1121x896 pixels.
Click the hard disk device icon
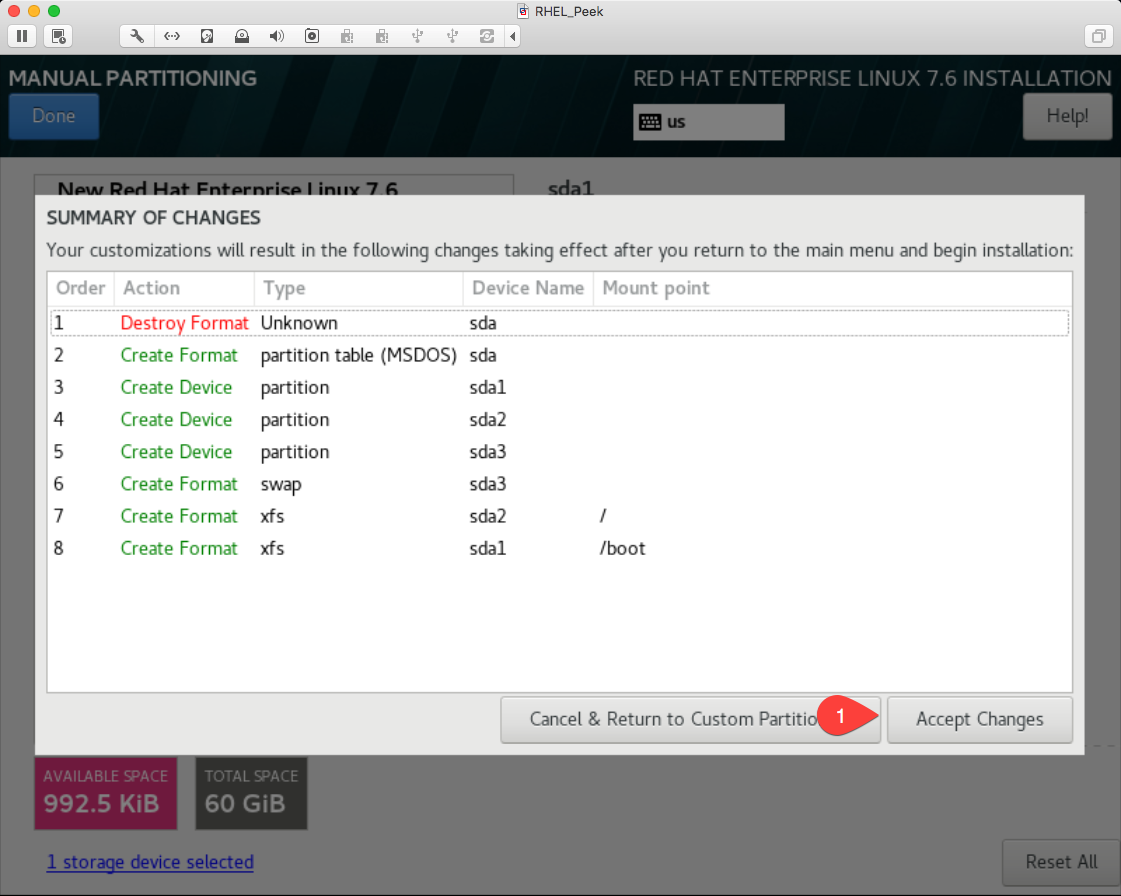(x=207, y=36)
